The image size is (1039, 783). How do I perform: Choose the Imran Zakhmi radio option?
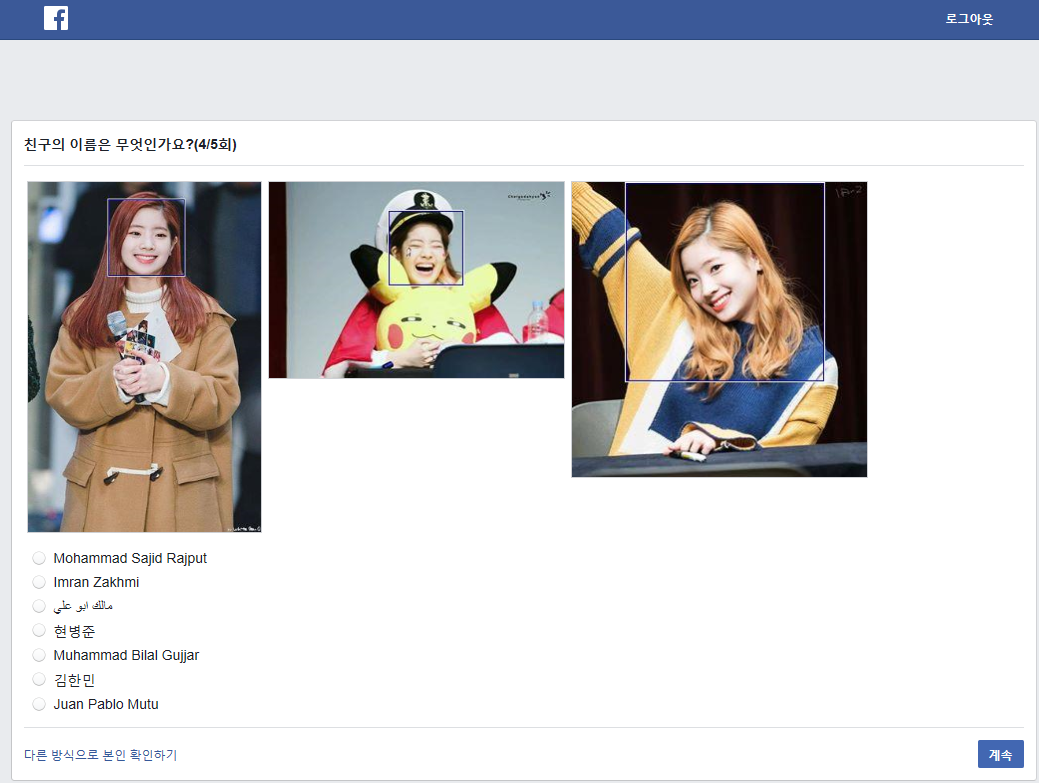pos(39,582)
